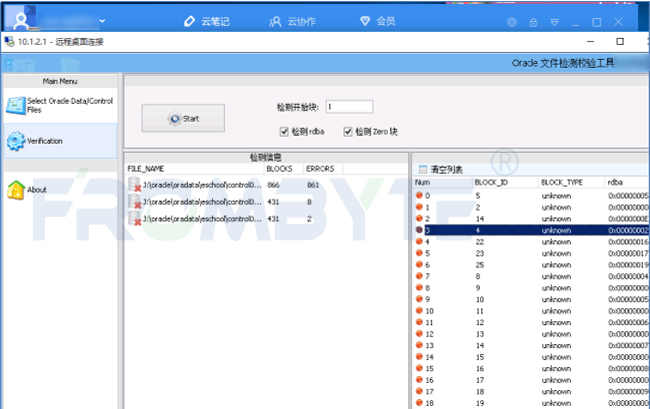Expand the account name dropdown arrow
The width and height of the screenshot is (650, 409).
(x=102, y=21)
